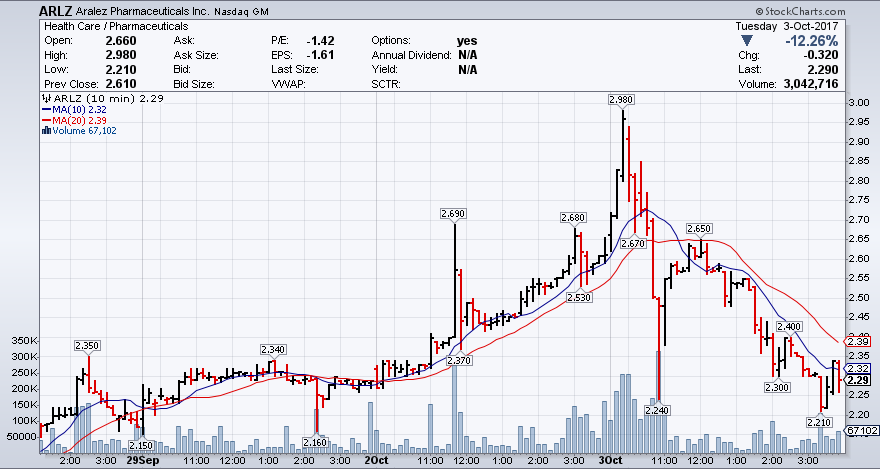Select the 2.980 peak price label

point(621,98)
